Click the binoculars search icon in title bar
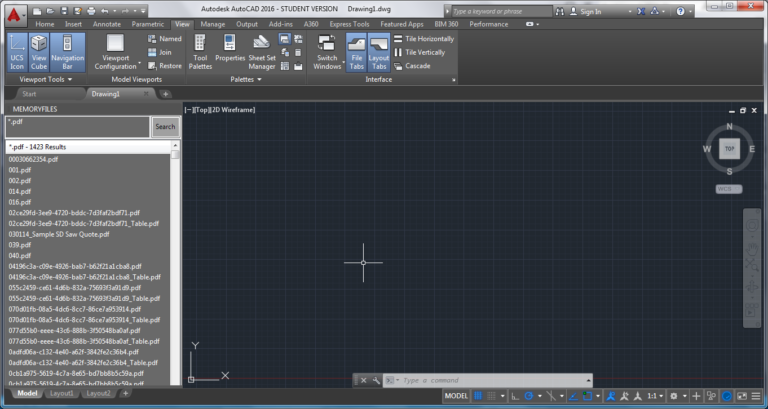This screenshot has height=409, width=768. (559, 11)
